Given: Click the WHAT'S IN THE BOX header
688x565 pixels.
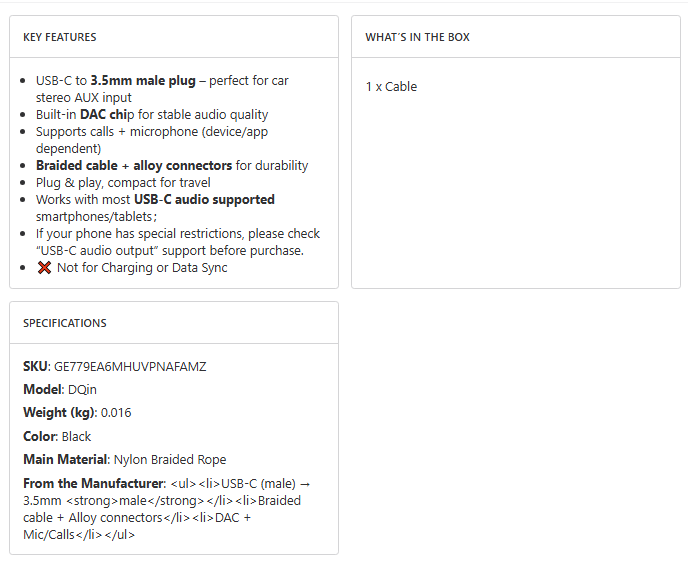Looking at the screenshot, I should [417, 37].
